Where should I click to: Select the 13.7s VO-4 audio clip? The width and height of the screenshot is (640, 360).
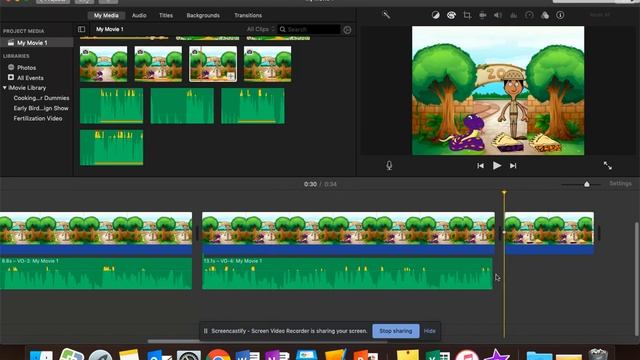347,273
